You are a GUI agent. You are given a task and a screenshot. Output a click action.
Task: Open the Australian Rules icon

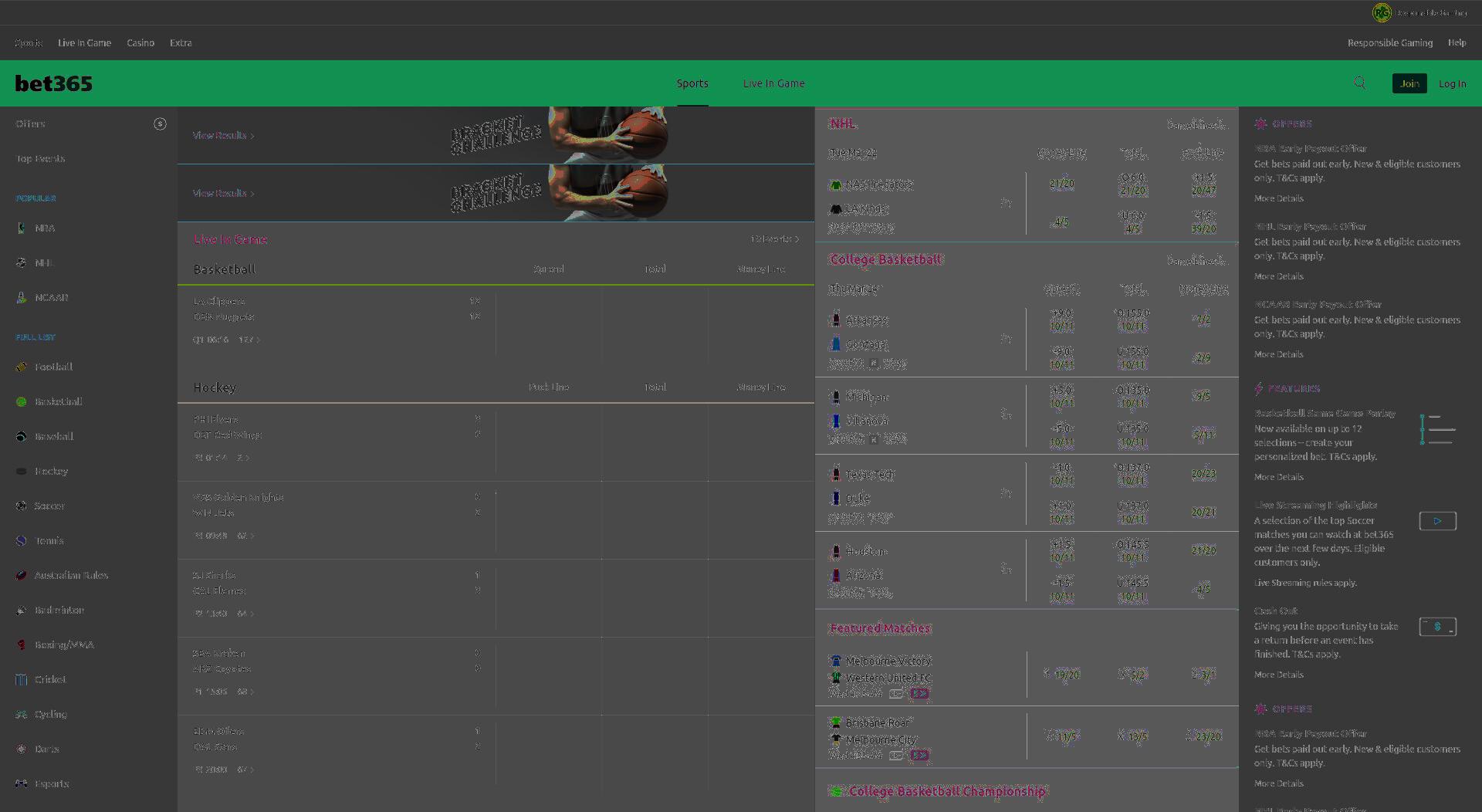(22, 575)
